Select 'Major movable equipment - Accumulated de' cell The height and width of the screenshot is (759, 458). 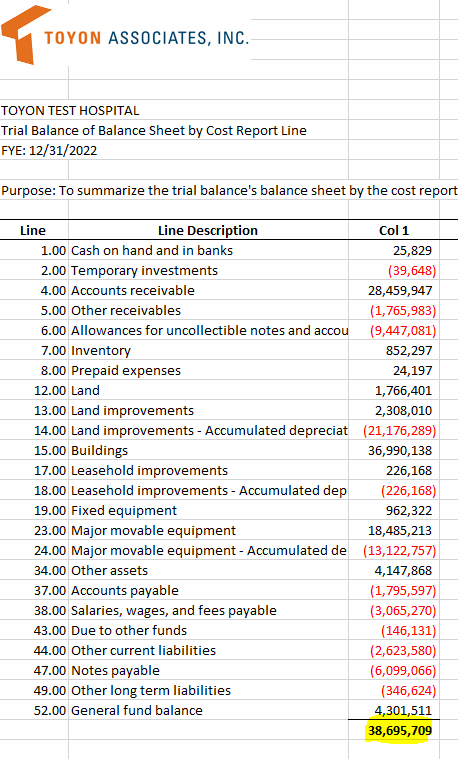(x=208, y=550)
